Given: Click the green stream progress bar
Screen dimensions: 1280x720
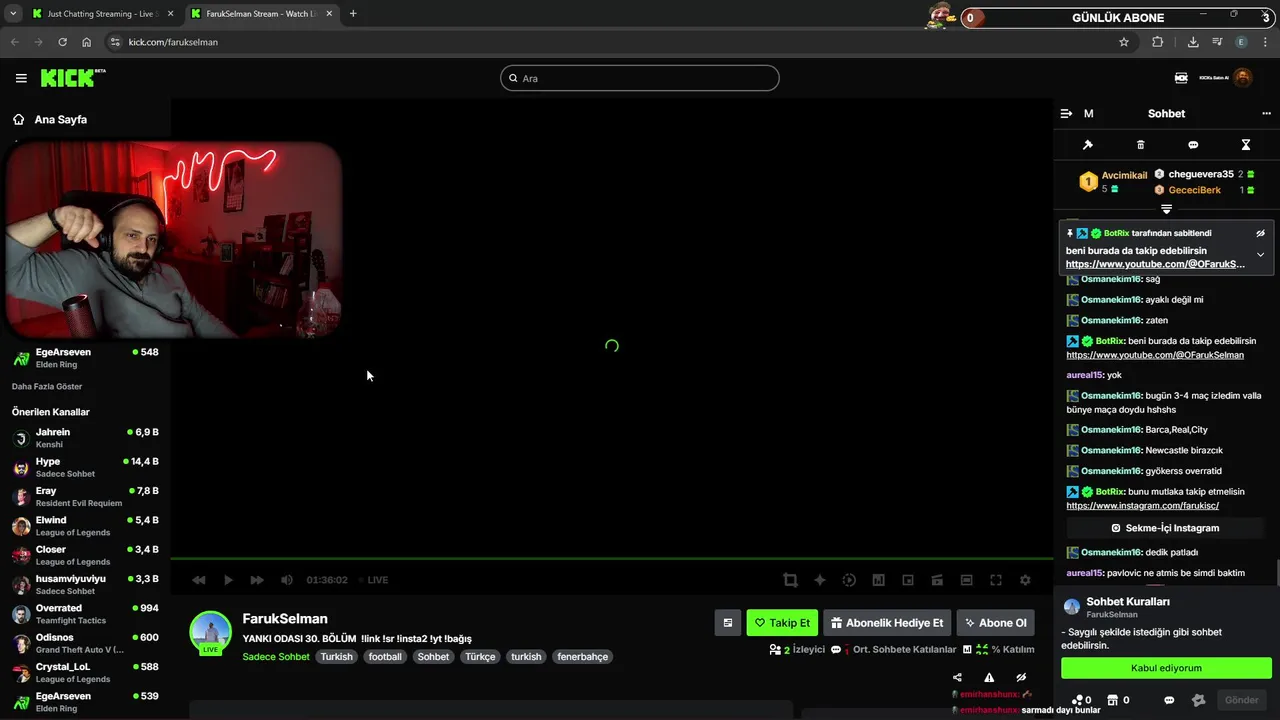Looking at the screenshot, I should 612,558.
